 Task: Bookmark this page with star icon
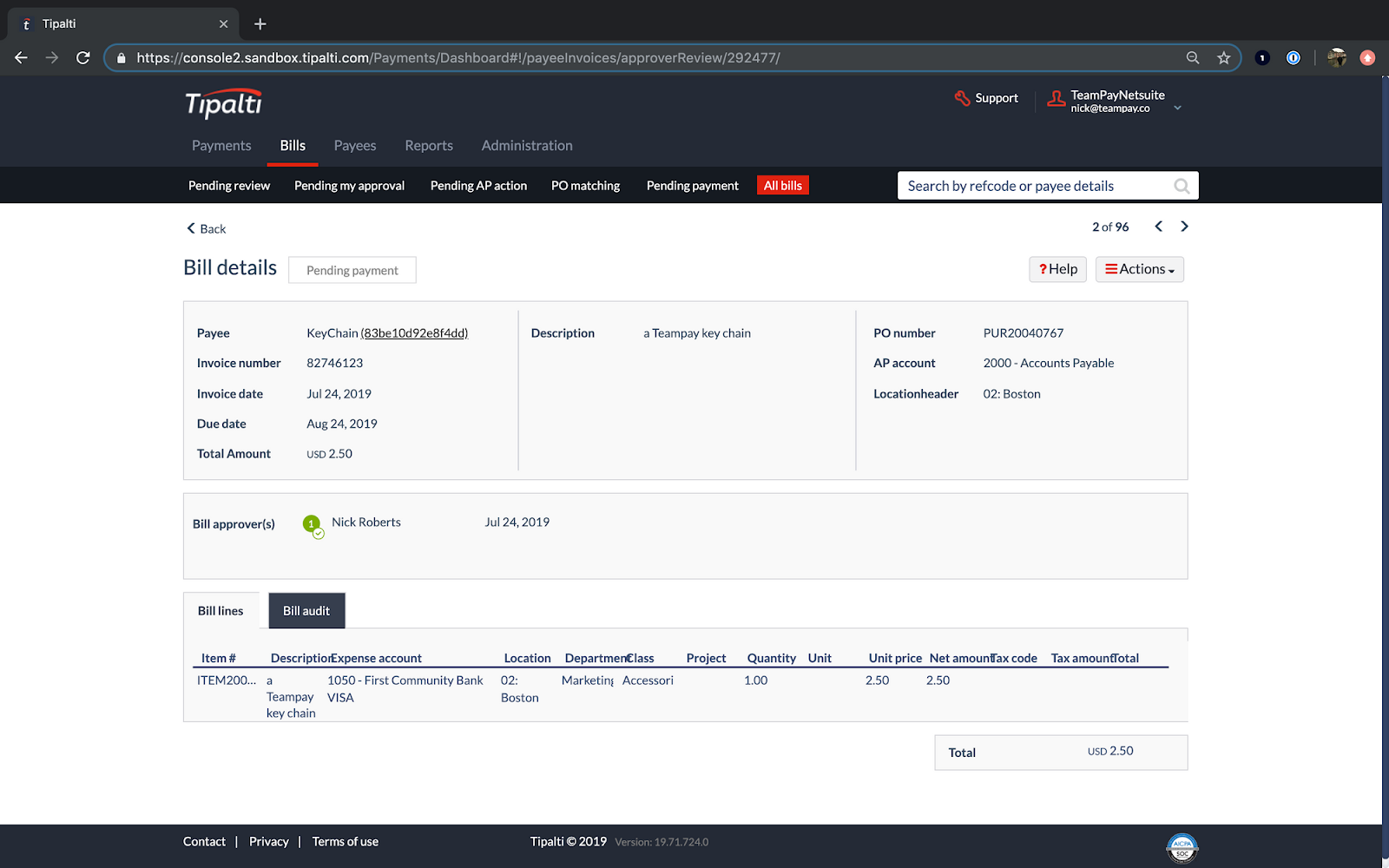pos(1224,58)
